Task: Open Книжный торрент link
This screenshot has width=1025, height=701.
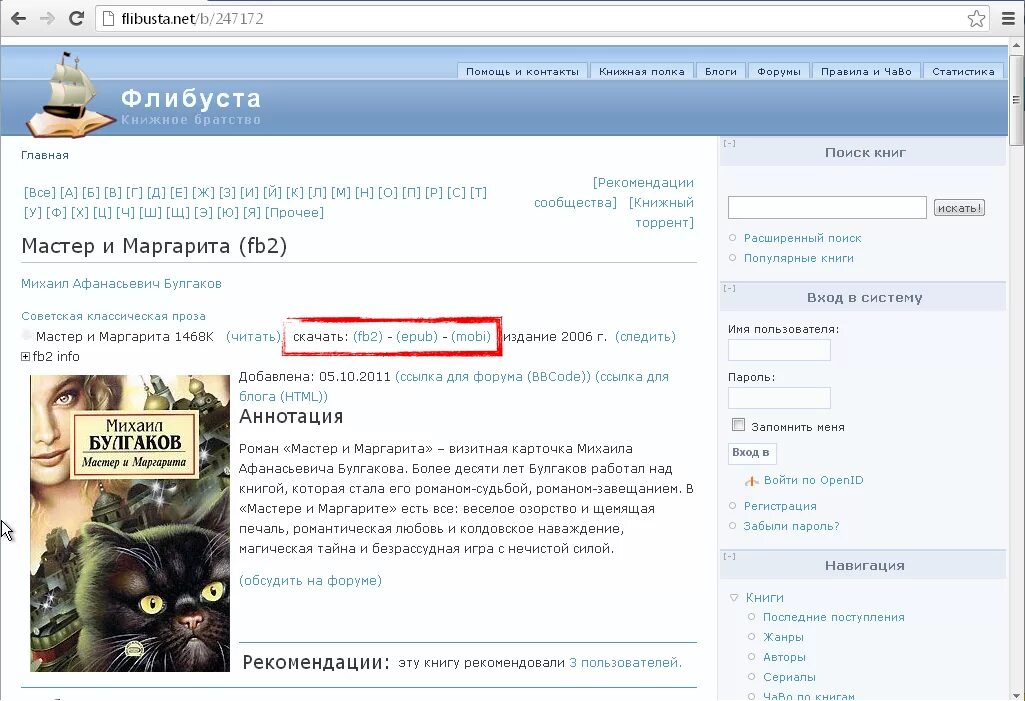Action: point(662,213)
